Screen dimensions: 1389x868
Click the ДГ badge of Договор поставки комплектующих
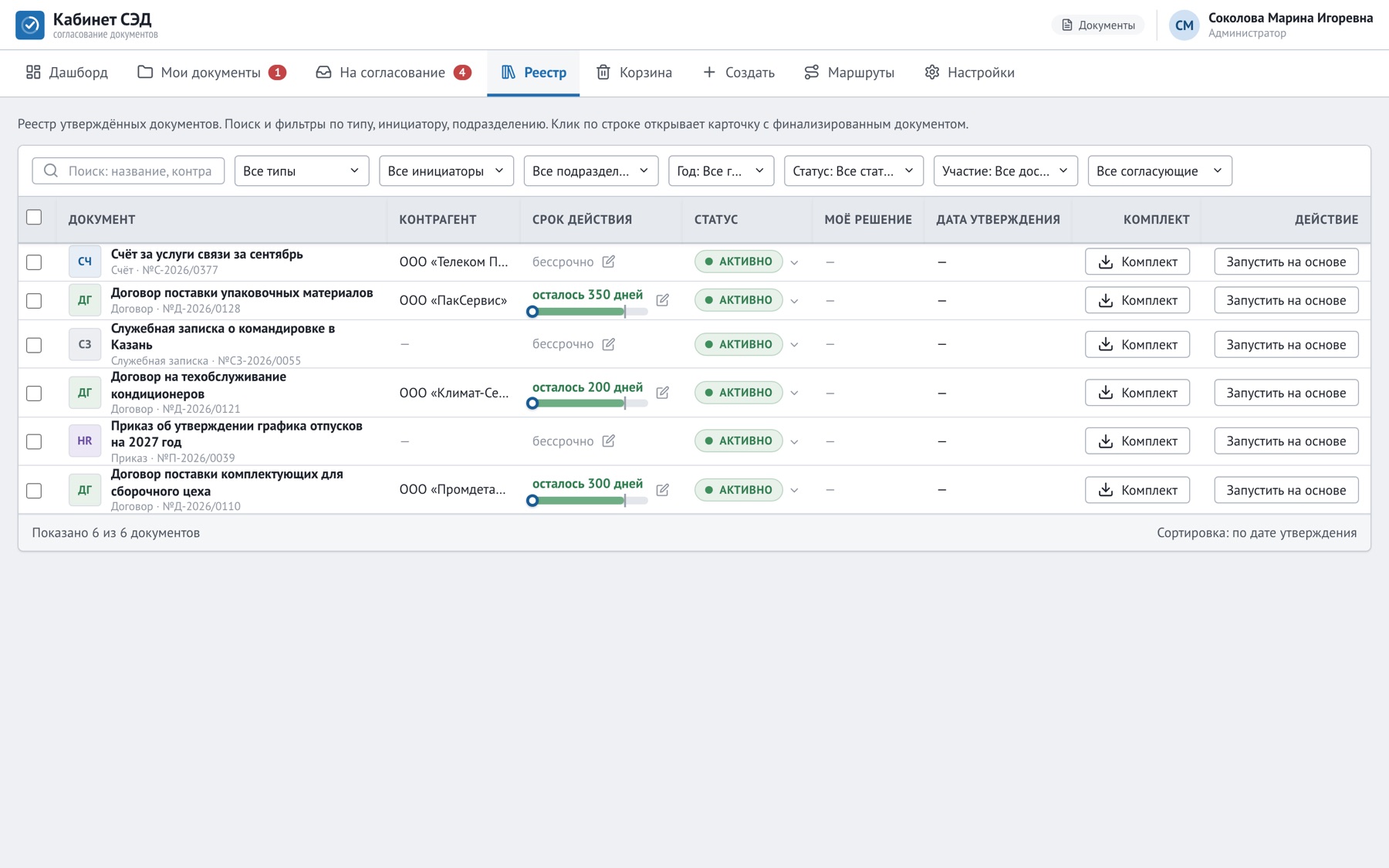tap(85, 490)
